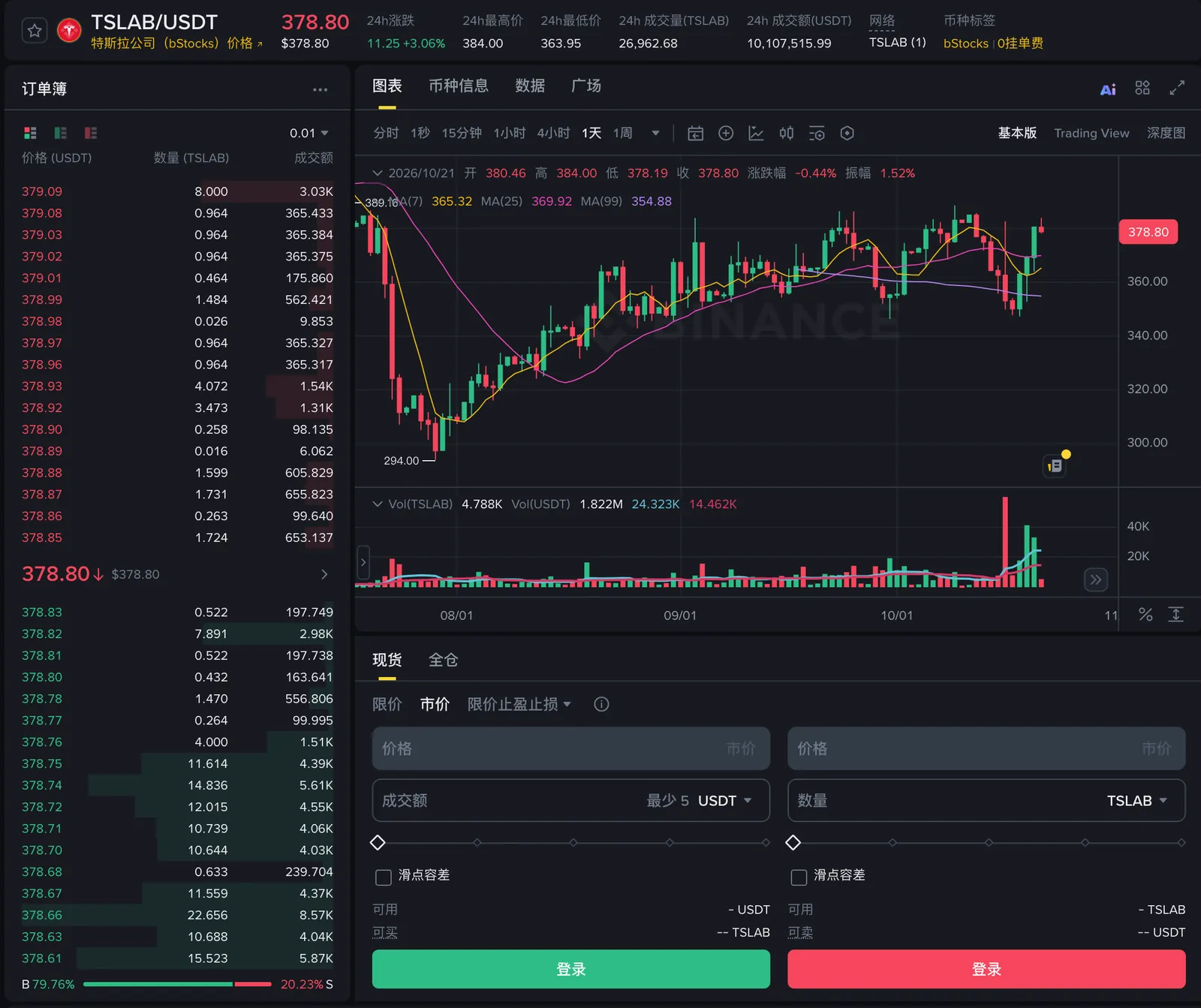Show sell orders only order book view

(91, 133)
